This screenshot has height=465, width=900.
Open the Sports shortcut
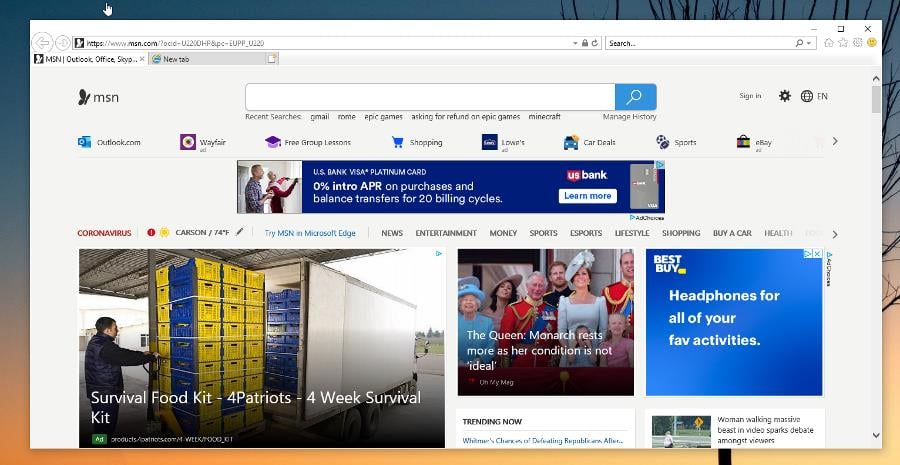[676, 142]
